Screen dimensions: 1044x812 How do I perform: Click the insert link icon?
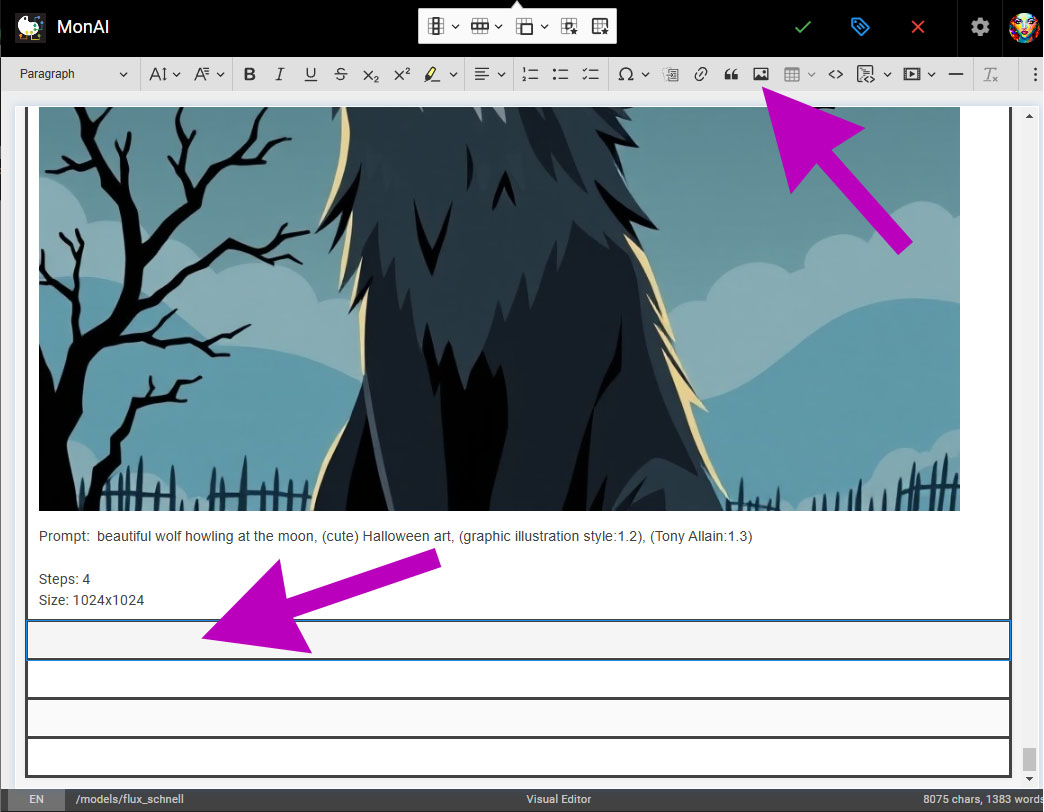point(701,74)
